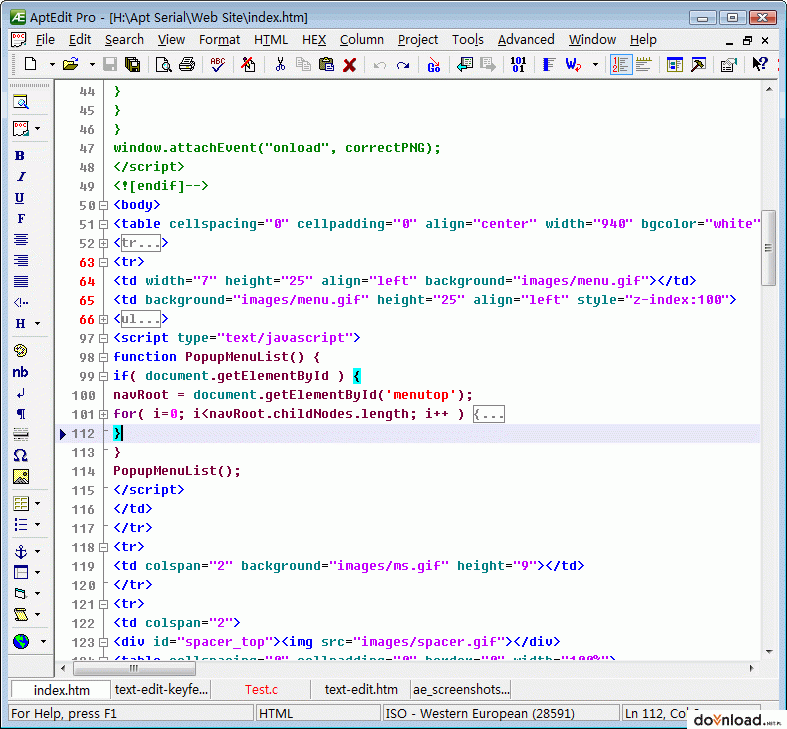Image resolution: width=787 pixels, height=729 pixels.
Task: Insert horizontal rule with the line icon
Action: pyautogui.click(x=21, y=434)
